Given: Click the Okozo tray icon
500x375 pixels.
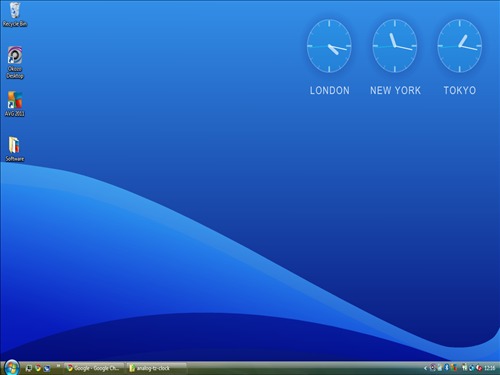Looking at the screenshot, I should coord(432,368).
